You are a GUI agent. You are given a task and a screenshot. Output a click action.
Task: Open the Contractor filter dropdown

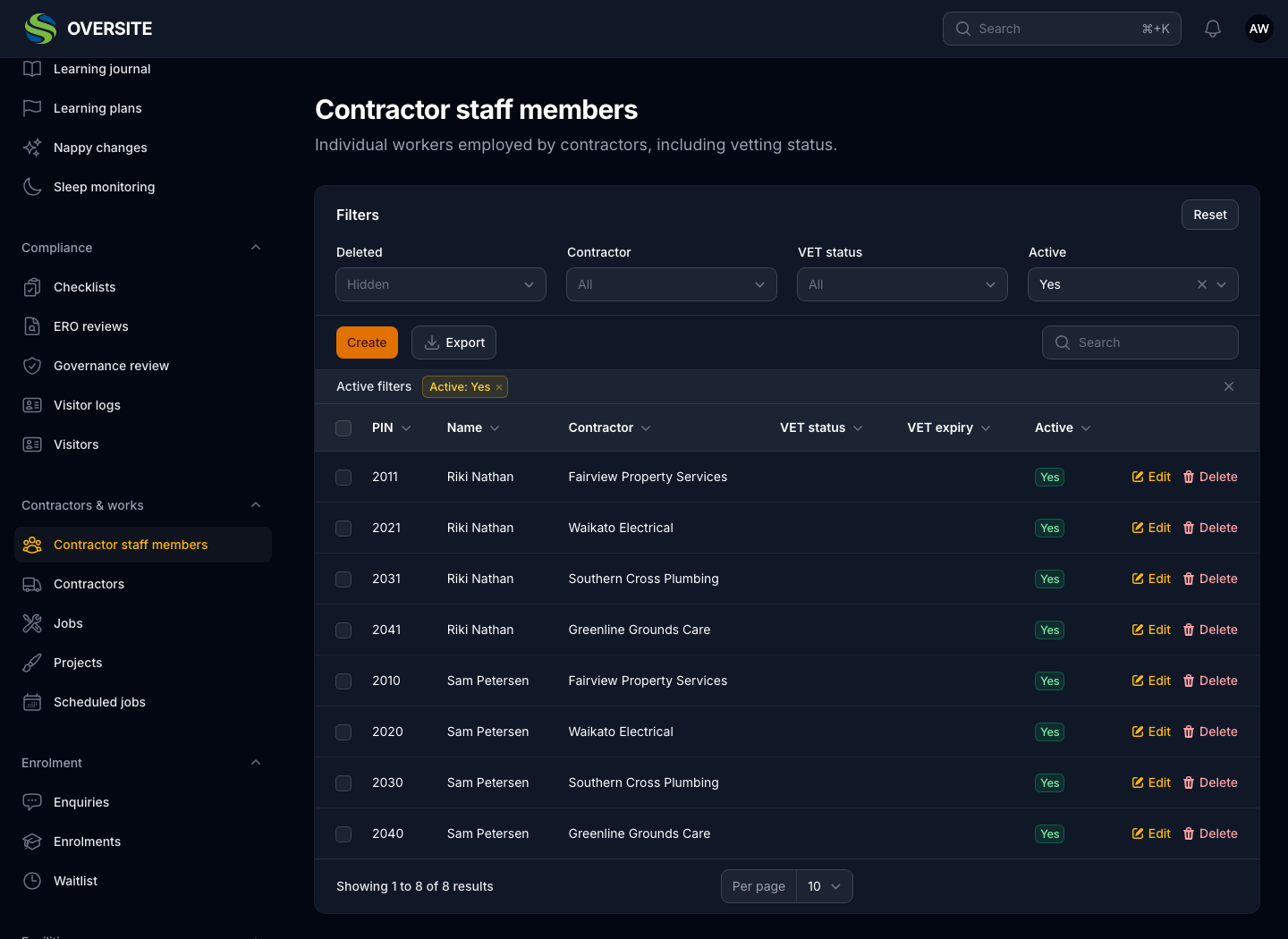point(672,284)
